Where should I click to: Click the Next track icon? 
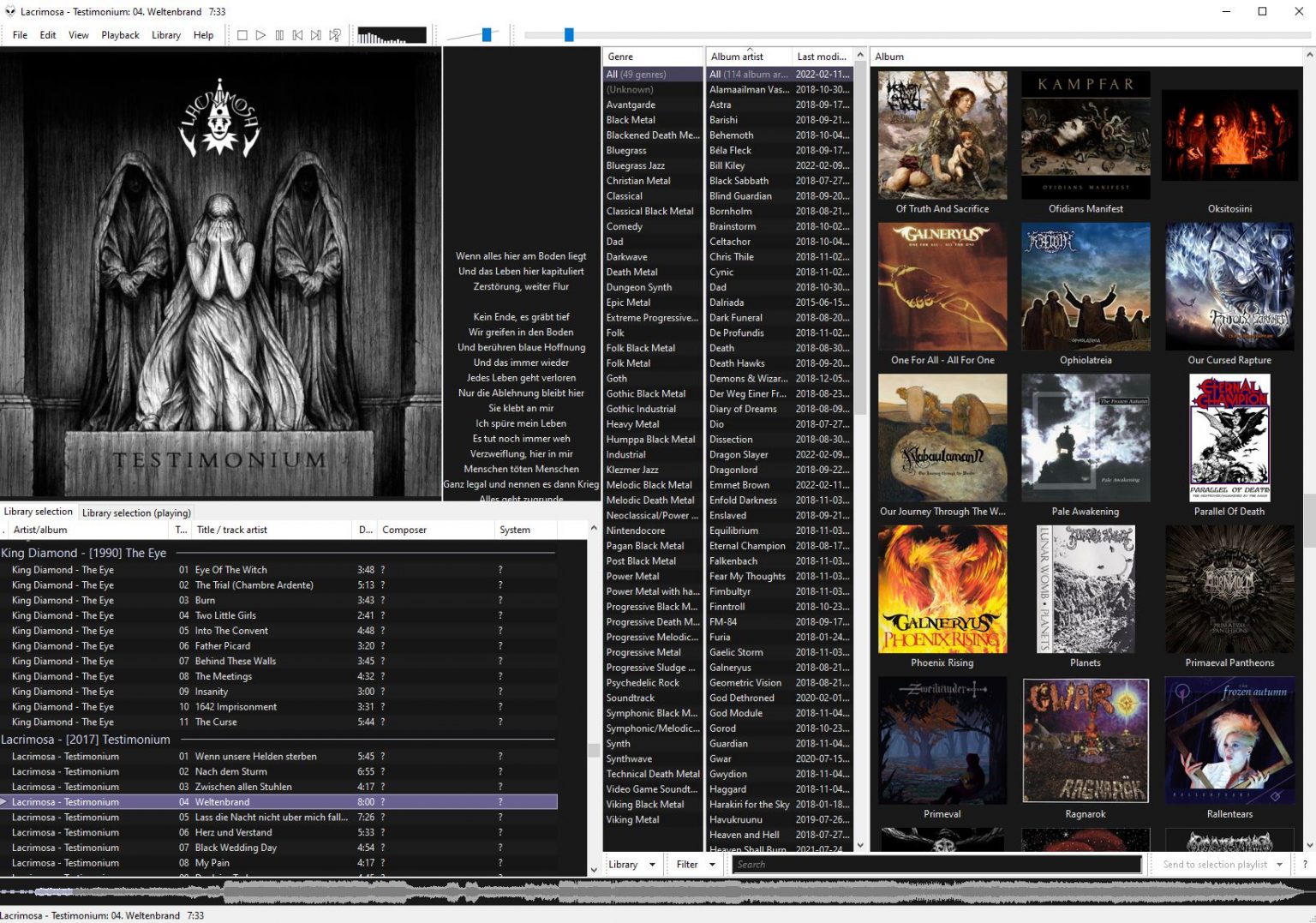tap(315, 35)
